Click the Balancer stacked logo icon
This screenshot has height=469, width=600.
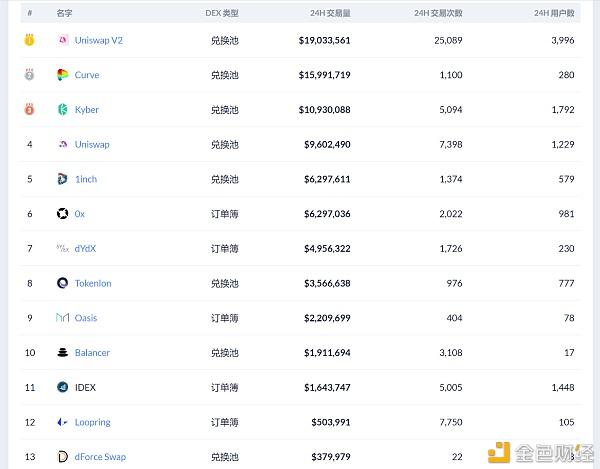[63, 353]
